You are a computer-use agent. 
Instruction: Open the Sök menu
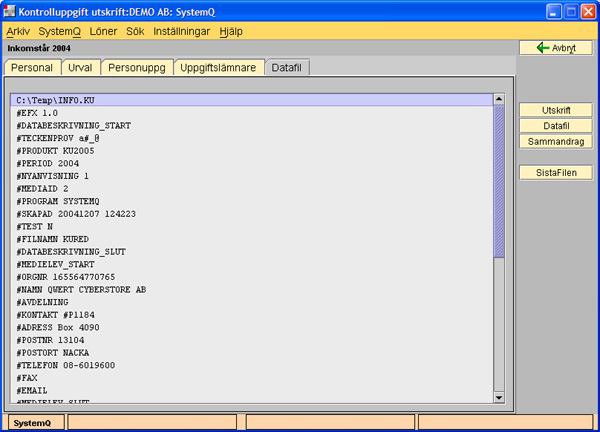pos(135,31)
